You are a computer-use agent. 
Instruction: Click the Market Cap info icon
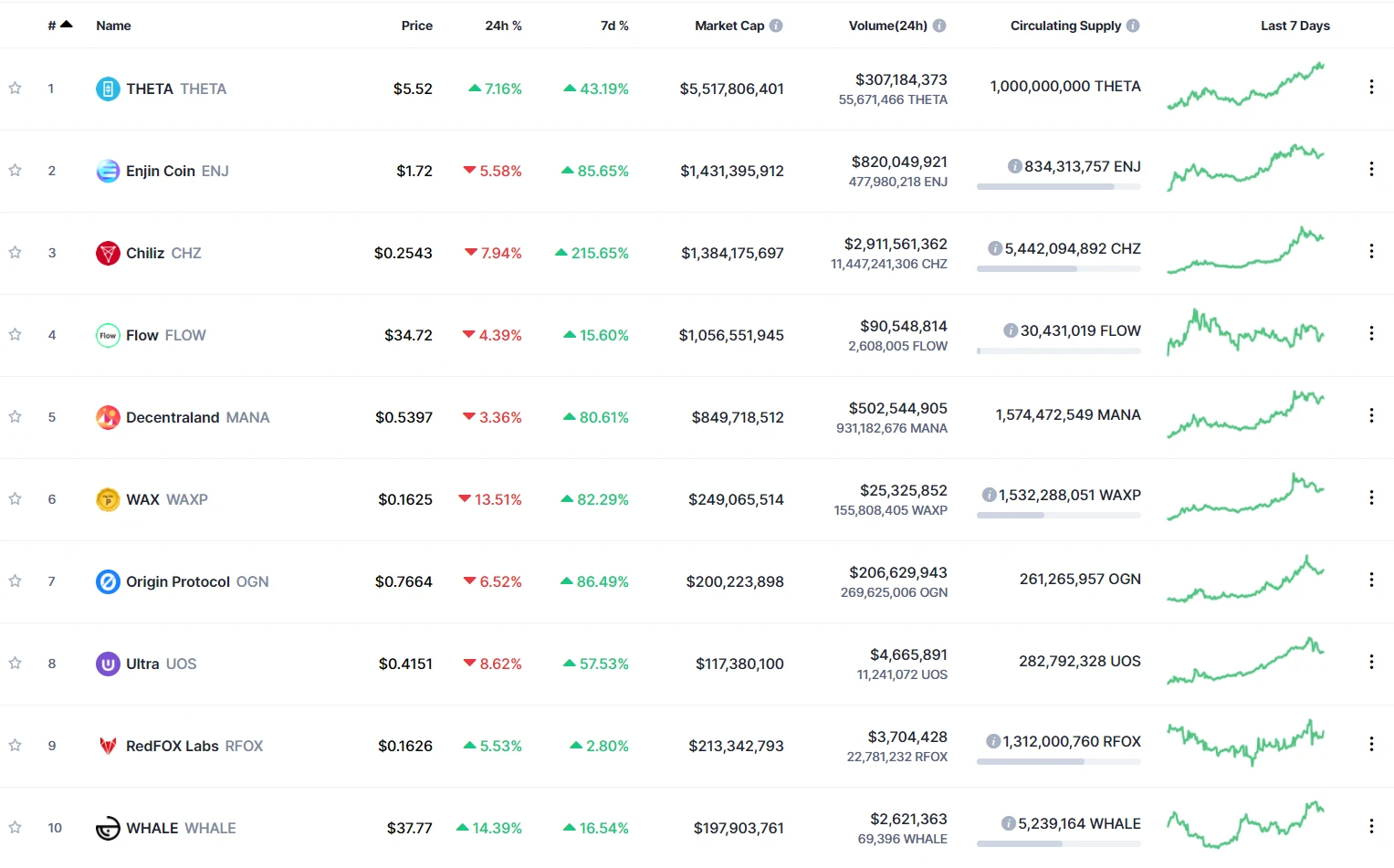[x=776, y=26]
